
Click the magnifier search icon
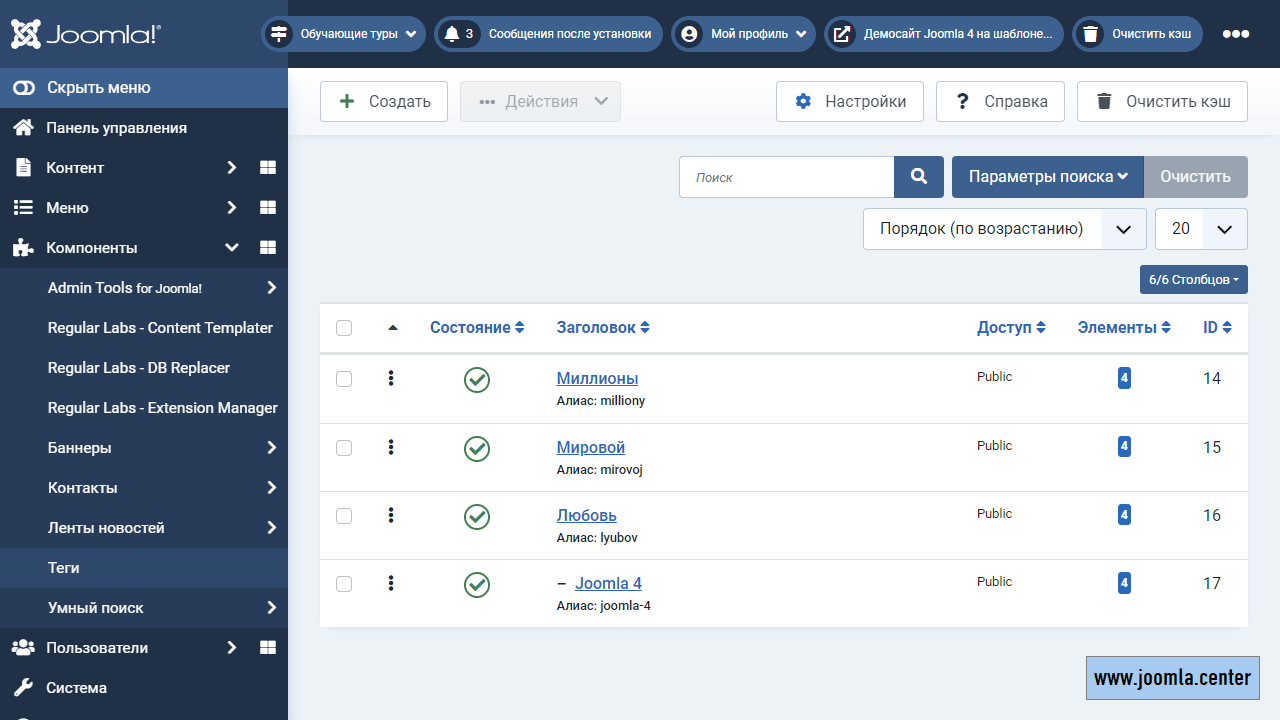[918, 176]
